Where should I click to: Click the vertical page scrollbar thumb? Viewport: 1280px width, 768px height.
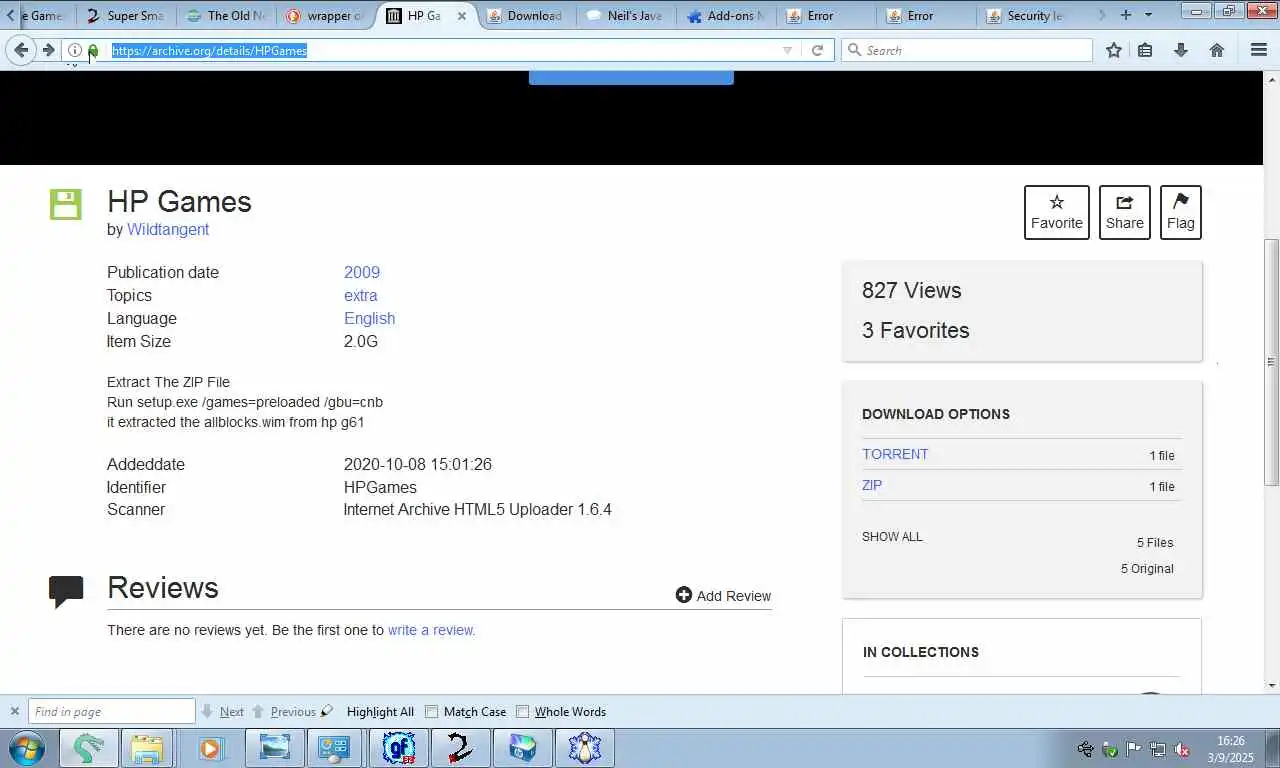[x=1271, y=362]
